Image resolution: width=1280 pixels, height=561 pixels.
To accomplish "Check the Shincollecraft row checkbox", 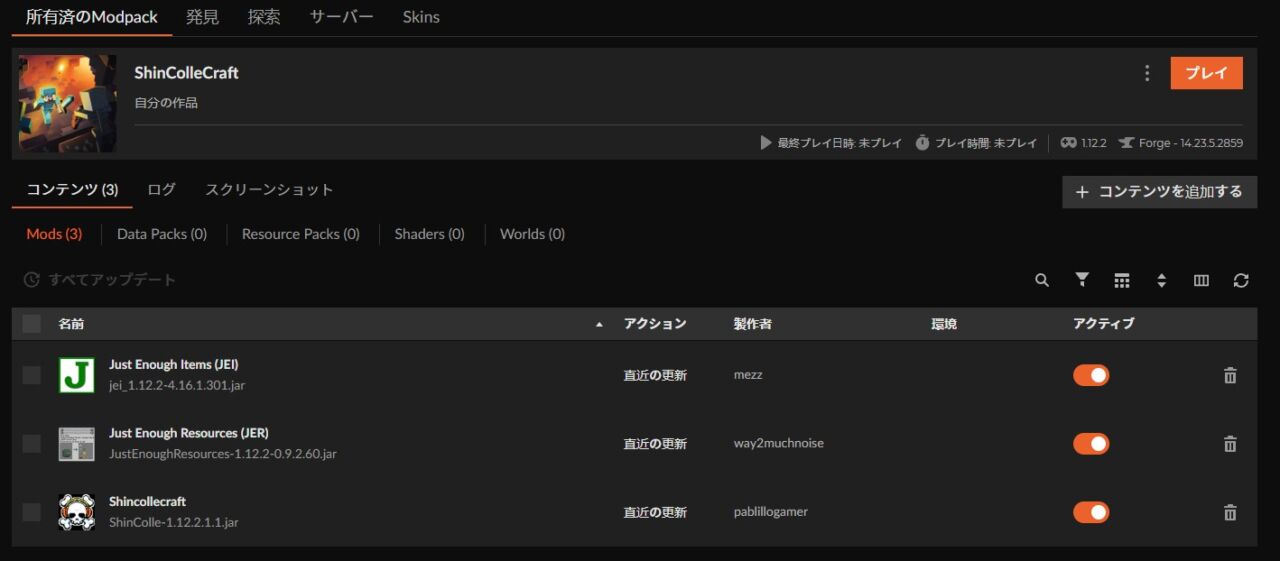I will [x=32, y=512].
